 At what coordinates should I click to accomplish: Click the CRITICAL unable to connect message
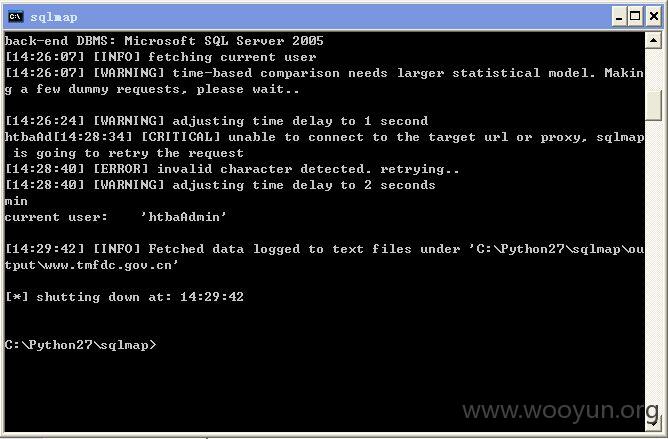point(325,145)
